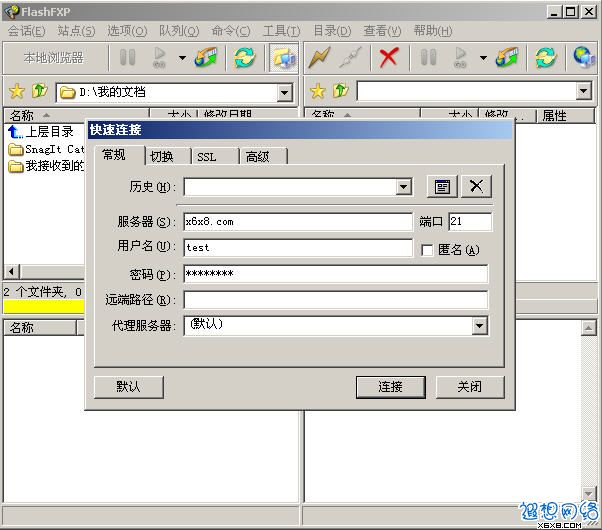The width and height of the screenshot is (602, 530).
Task: Expand the remote path dropdown
Action: (x=584, y=91)
